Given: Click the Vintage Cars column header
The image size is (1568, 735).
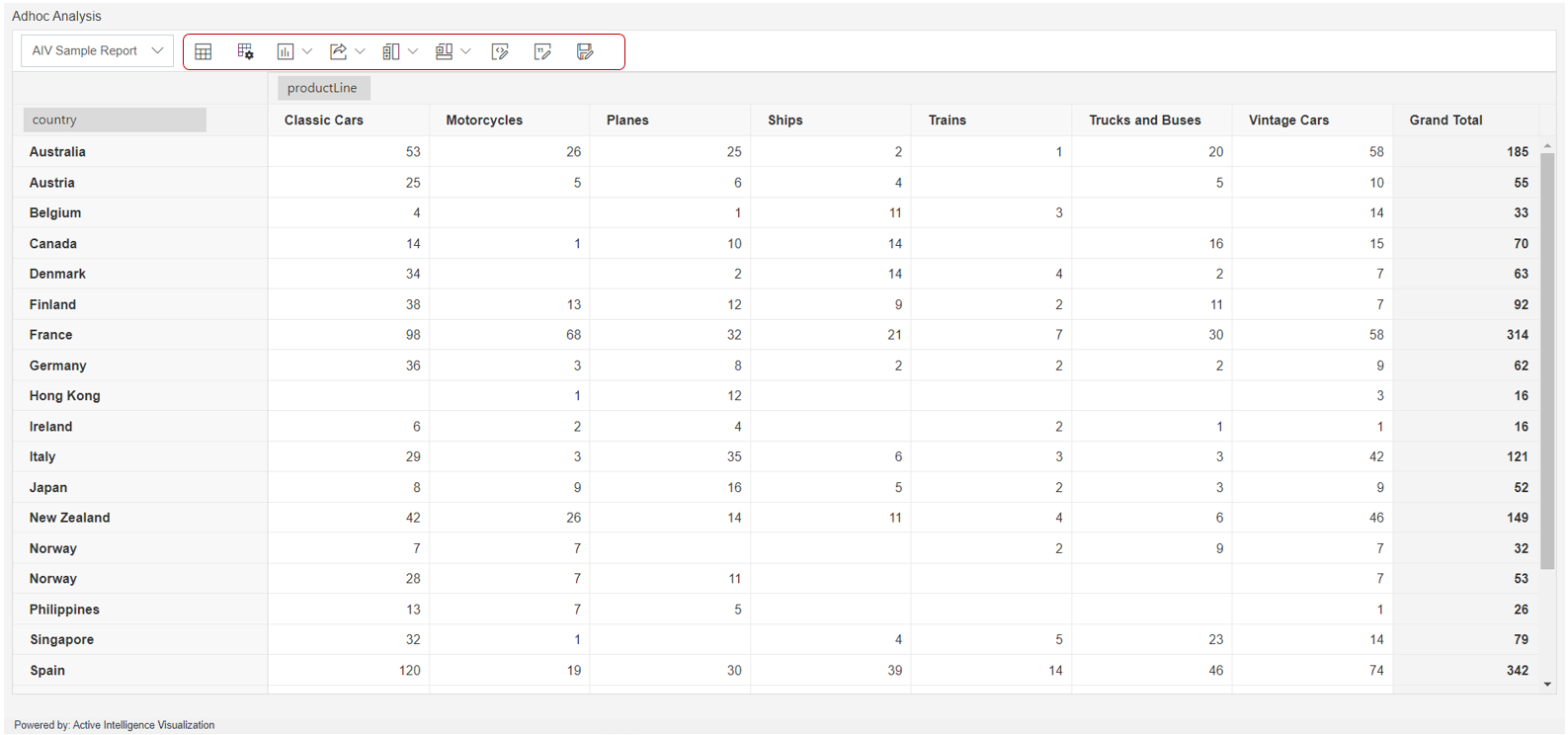Looking at the screenshot, I should click(1288, 121).
